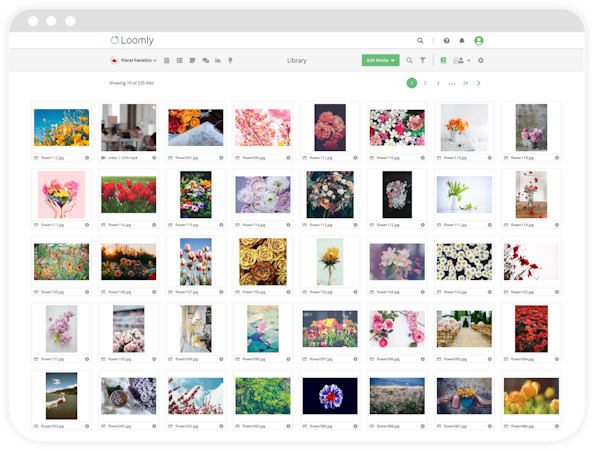This screenshot has height=450, width=594.
Task: Click the flower088.jpg file name
Action: [388, 427]
